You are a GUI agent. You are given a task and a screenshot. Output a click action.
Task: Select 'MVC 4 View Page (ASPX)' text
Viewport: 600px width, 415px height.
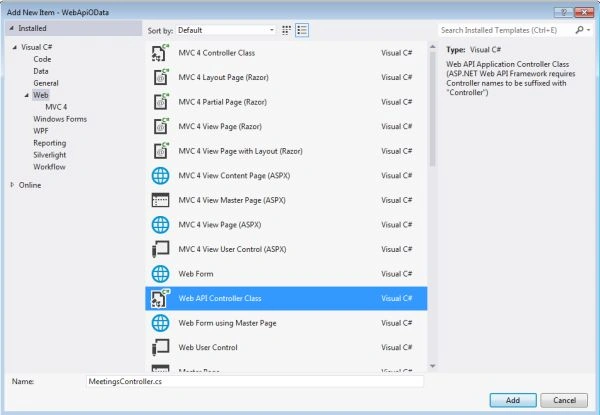tap(220, 225)
